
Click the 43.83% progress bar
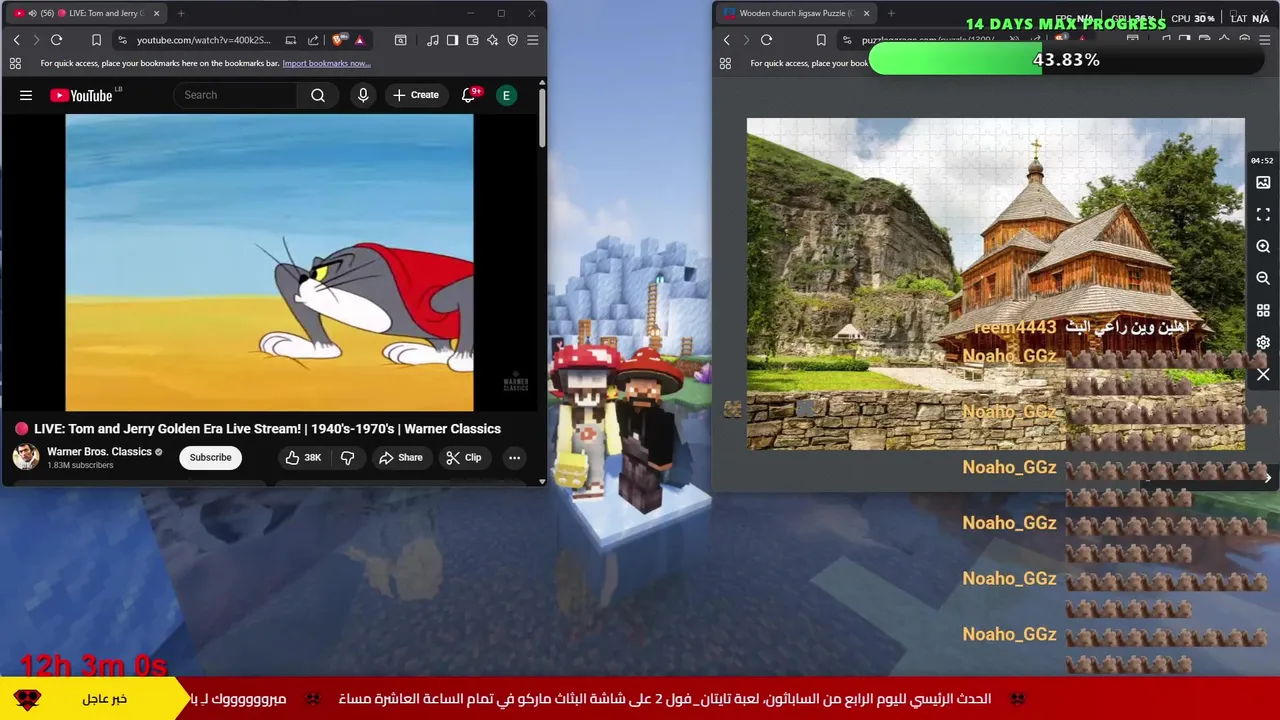click(1066, 60)
